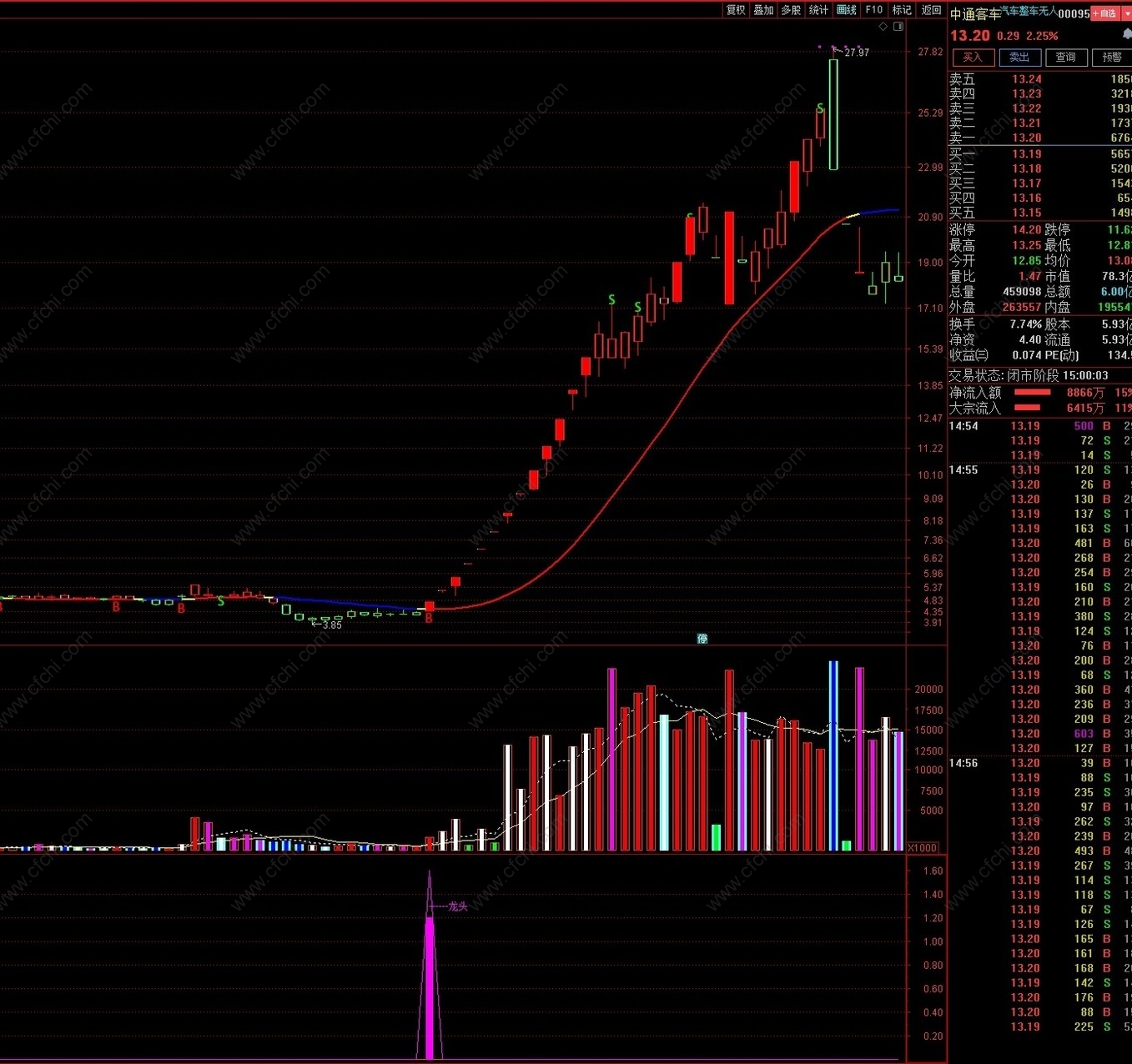This screenshot has width=1132, height=1064.
Task: Click the 龙头 indicator label
Action: point(458,906)
